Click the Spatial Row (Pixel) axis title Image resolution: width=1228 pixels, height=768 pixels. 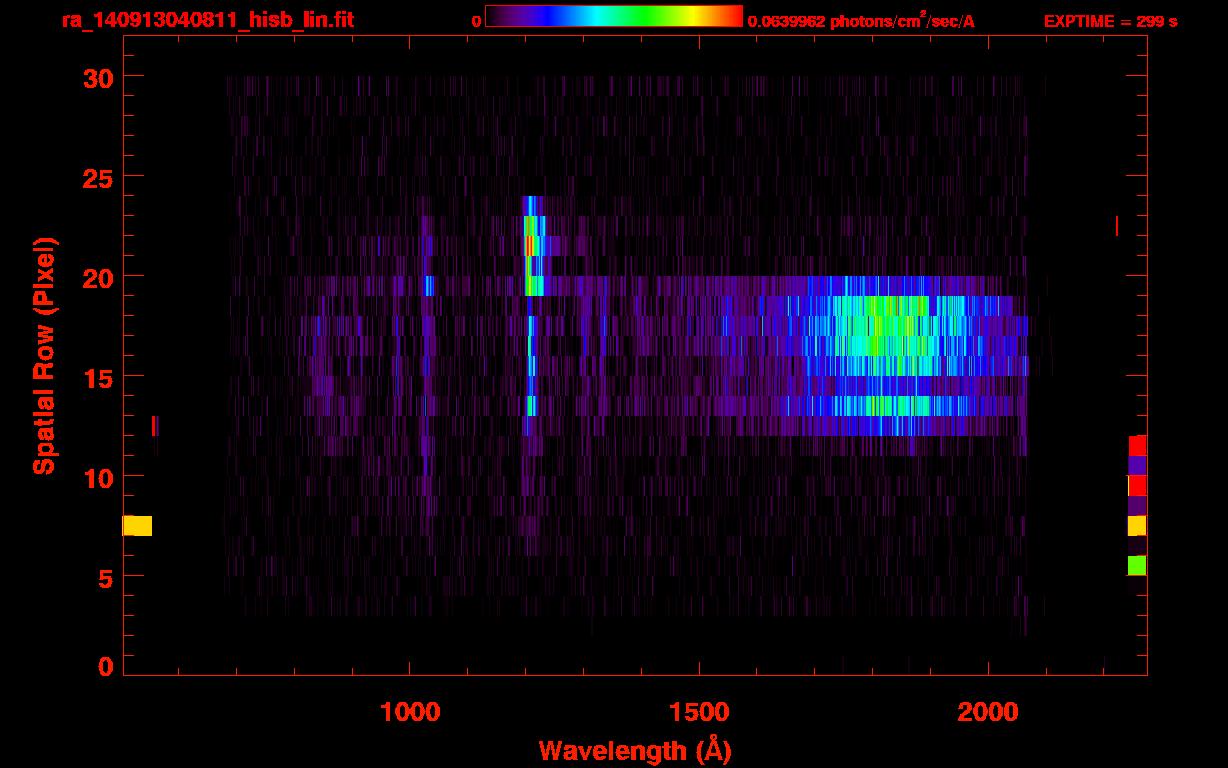point(44,356)
